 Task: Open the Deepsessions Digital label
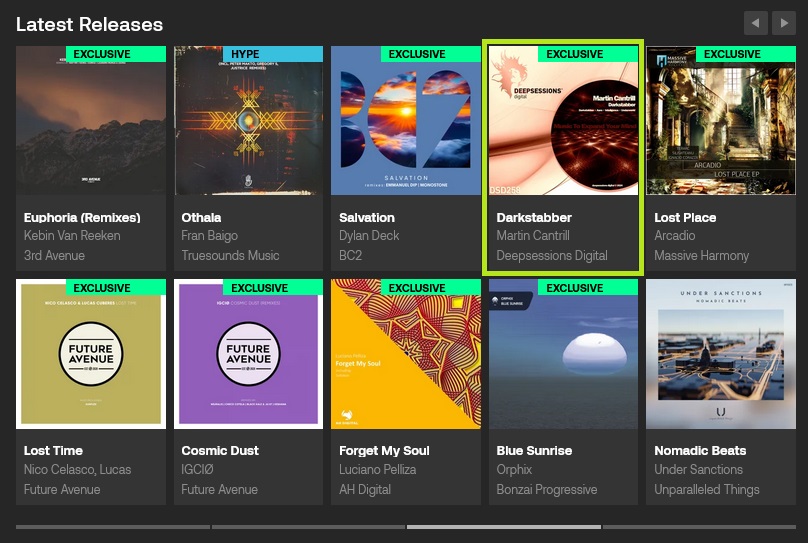[552, 256]
